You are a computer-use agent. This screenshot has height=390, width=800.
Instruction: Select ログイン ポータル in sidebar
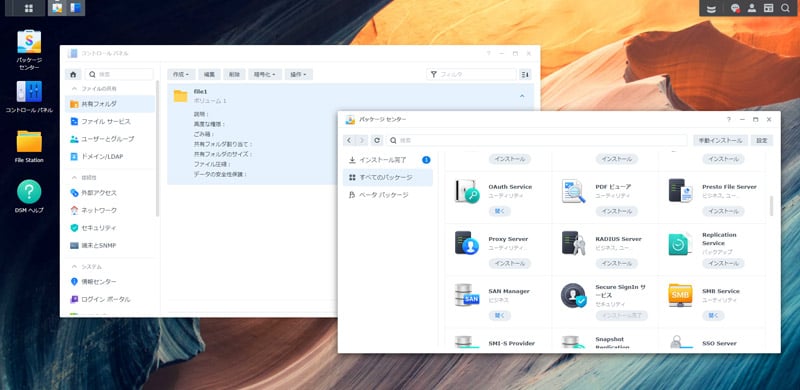[x=110, y=299]
